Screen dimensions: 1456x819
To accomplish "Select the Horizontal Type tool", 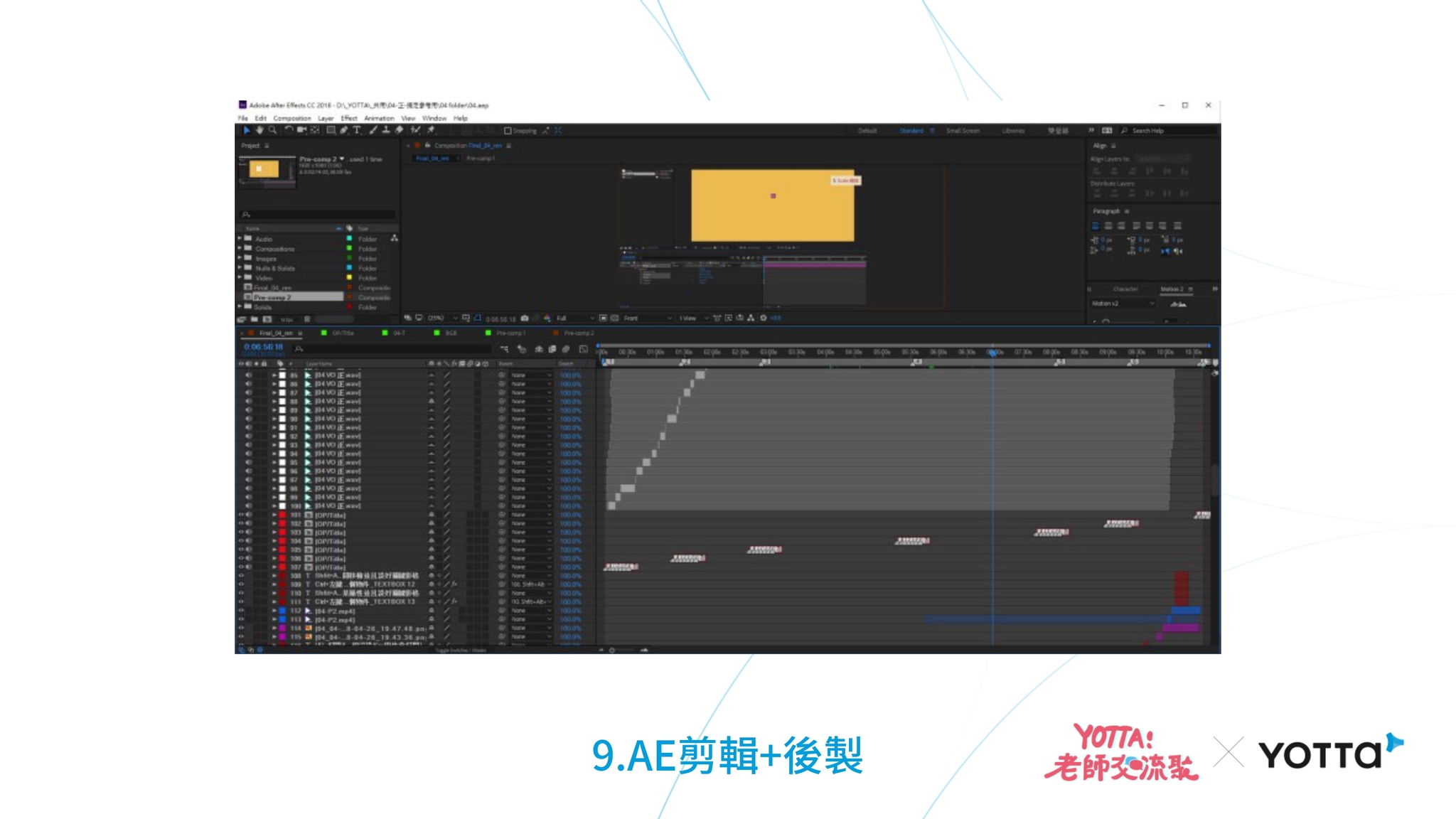I will click(357, 131).
